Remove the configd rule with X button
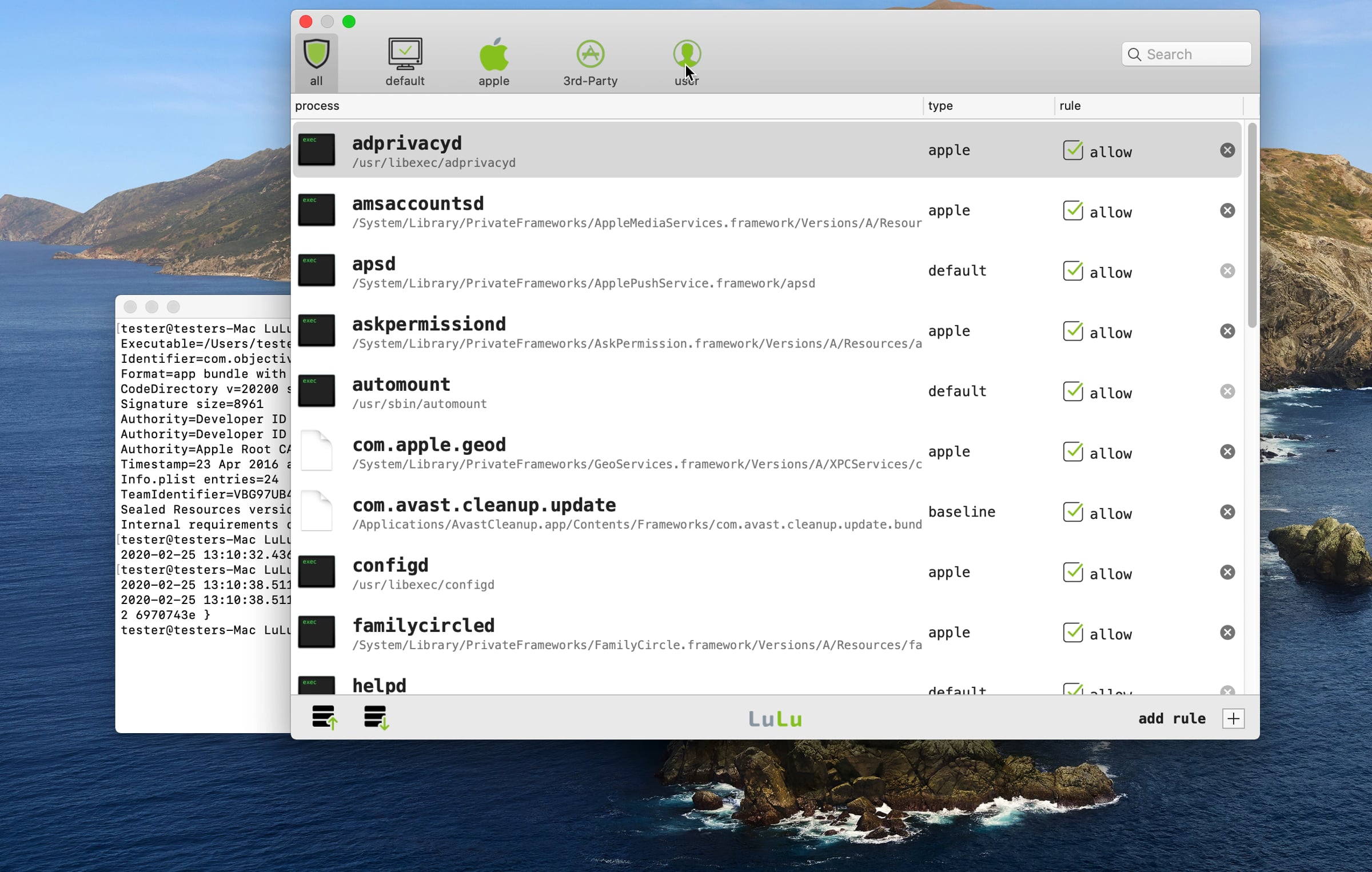Viewport: 1372px width, 872px height. tap(1227, 572)
